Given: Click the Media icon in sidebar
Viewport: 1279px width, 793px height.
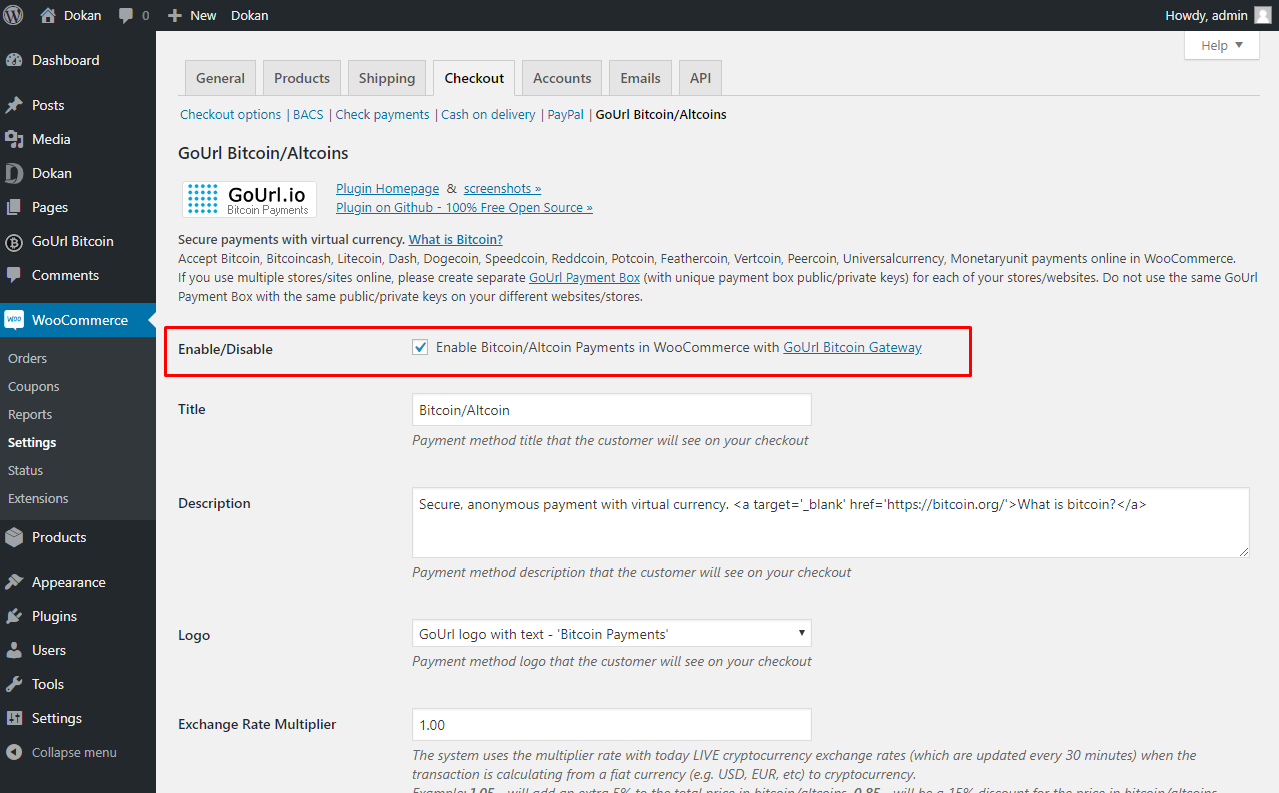Looking at the screenshot, I should click(x=14, y=139).
